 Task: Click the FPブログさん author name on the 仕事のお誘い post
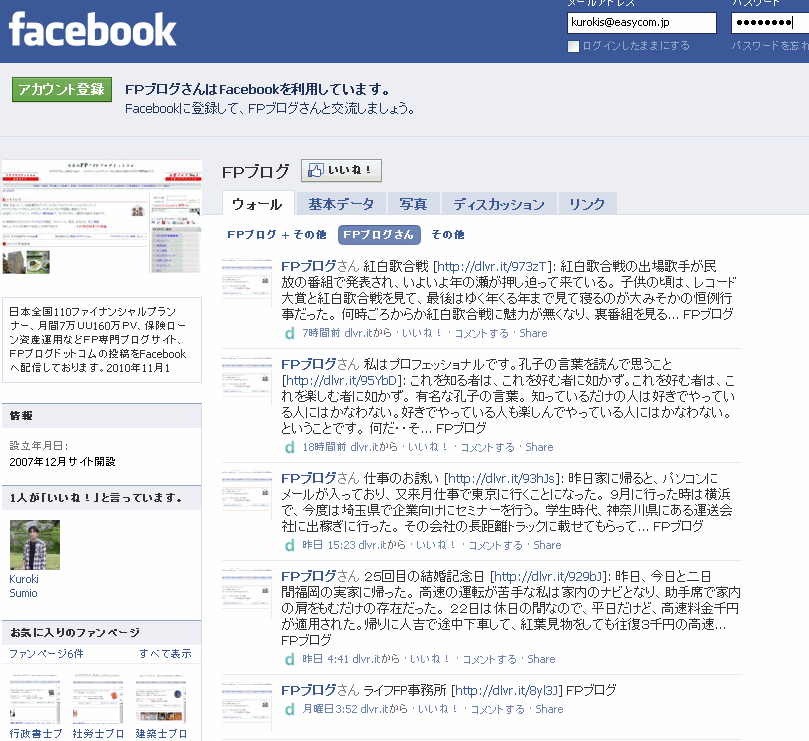click(x=320, y=478)
